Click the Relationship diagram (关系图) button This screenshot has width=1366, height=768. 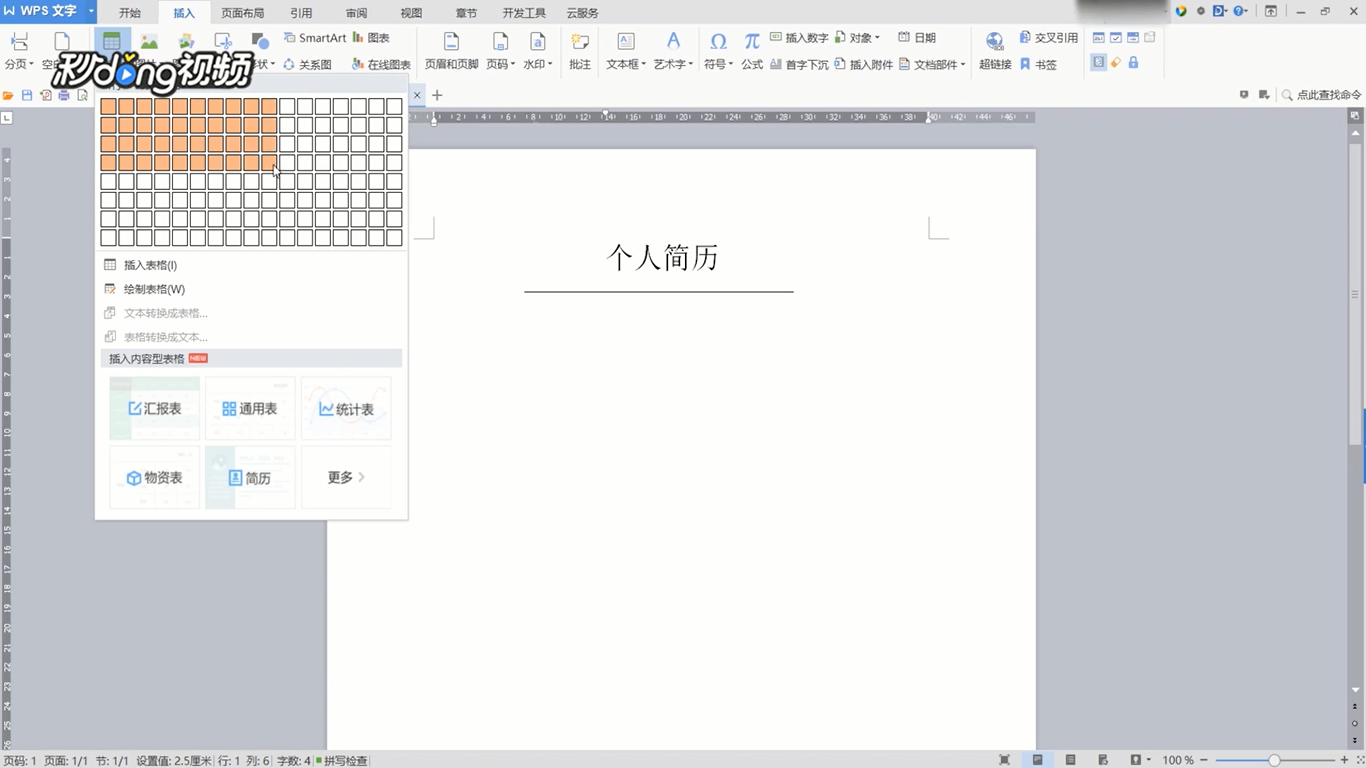point(307,64)
